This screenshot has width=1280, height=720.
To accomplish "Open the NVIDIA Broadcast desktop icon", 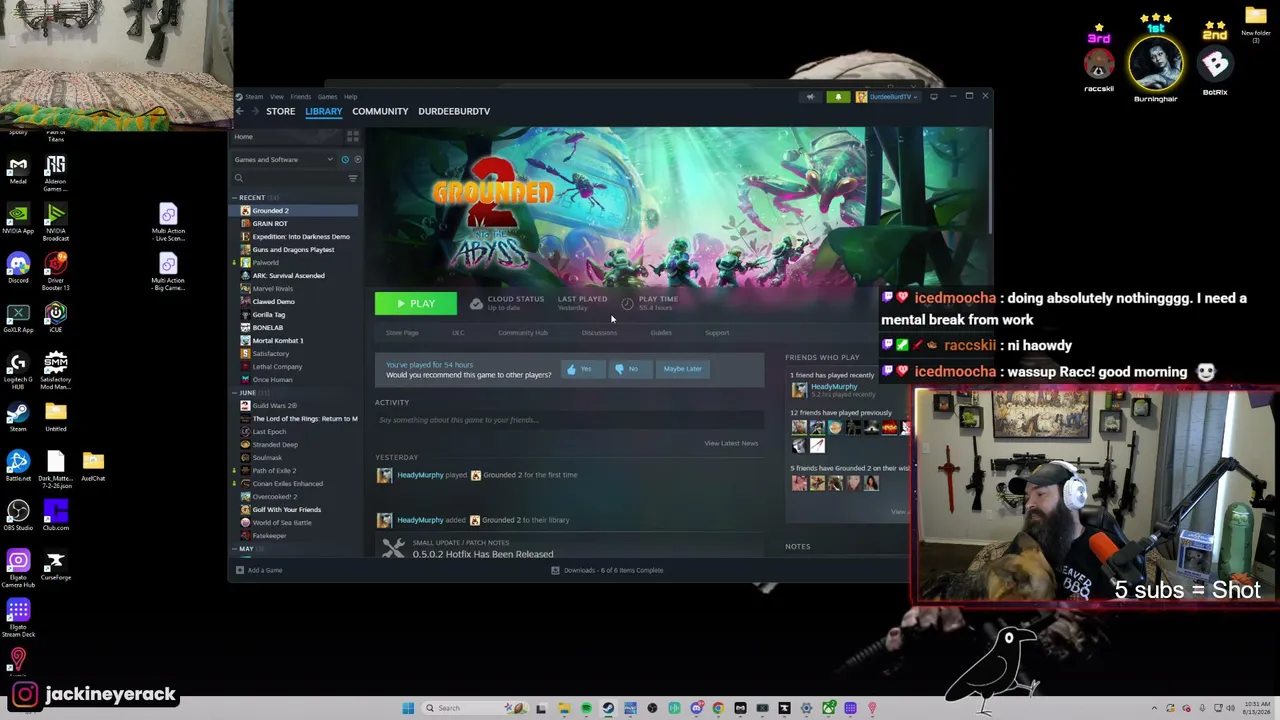I will coord(55,223).
